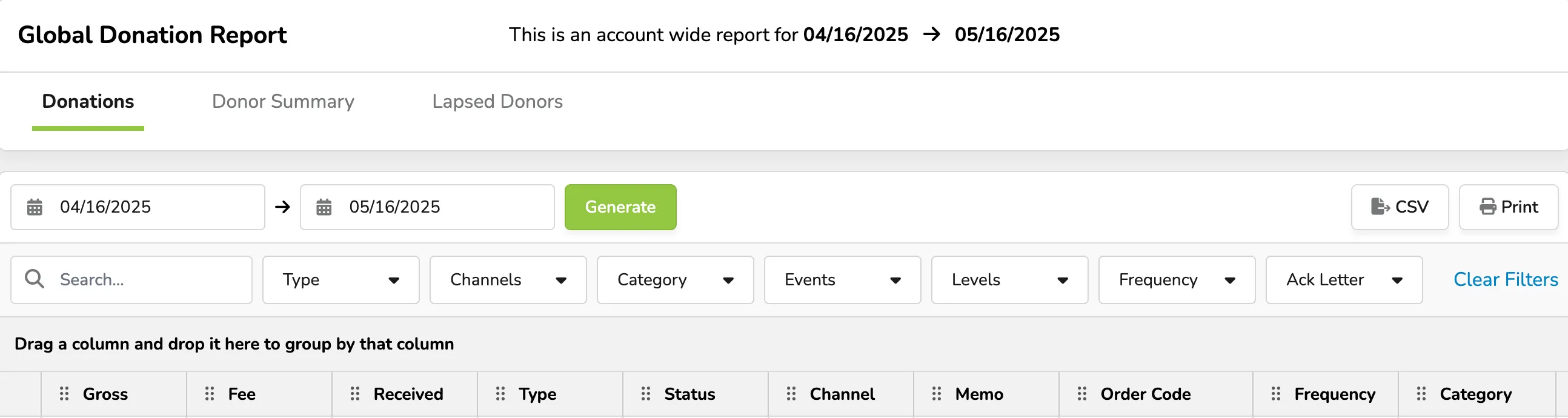Open the Levels filter dropdown
1568x418 pixels.
(1010, 280)
